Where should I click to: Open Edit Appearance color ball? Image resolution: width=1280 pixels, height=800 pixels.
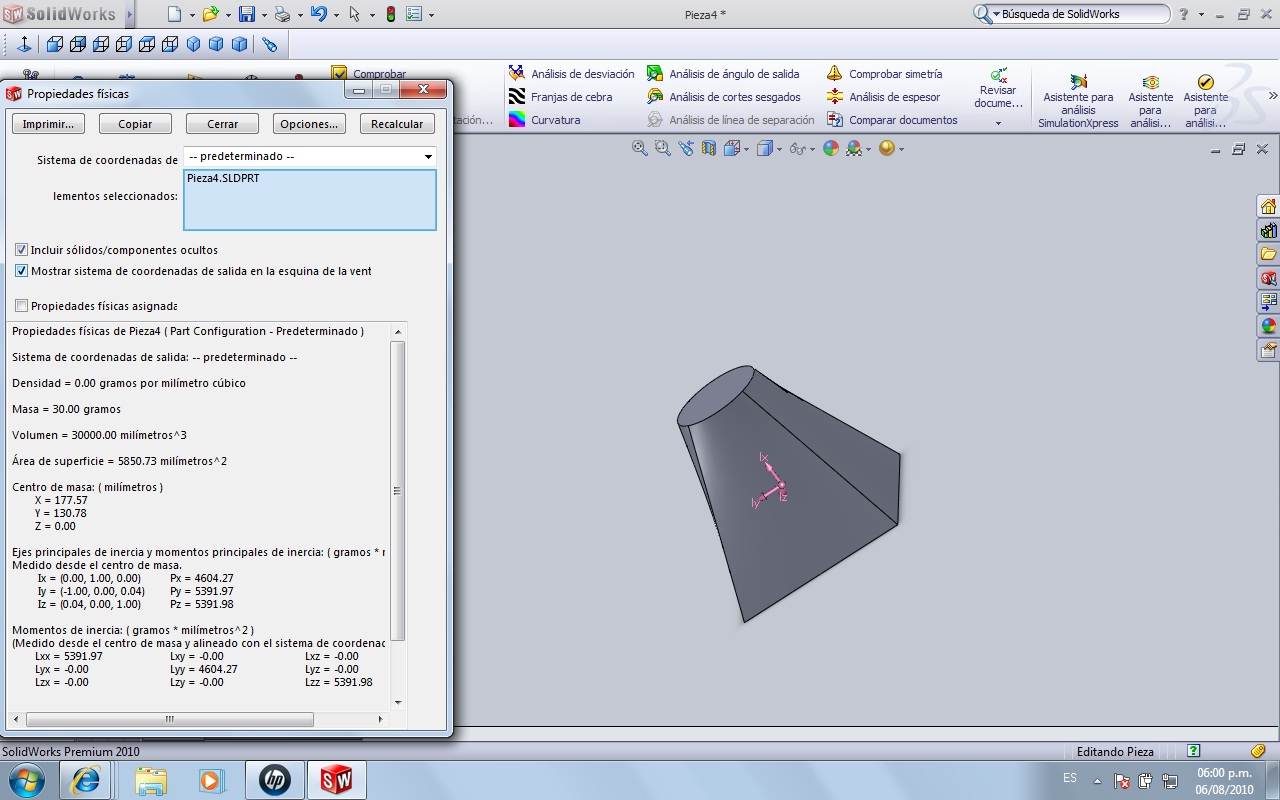(x=830, y=148)
